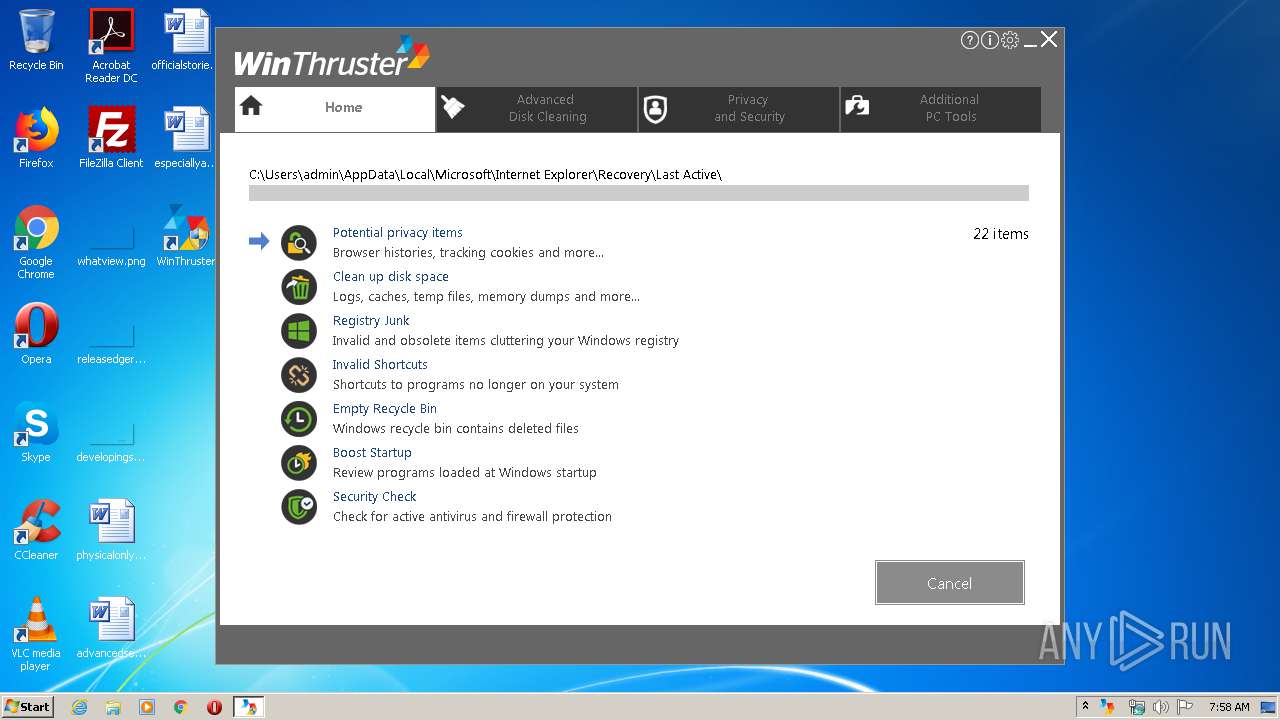
Task: Open the WinThruster info icon
Action: click(989, 40)
